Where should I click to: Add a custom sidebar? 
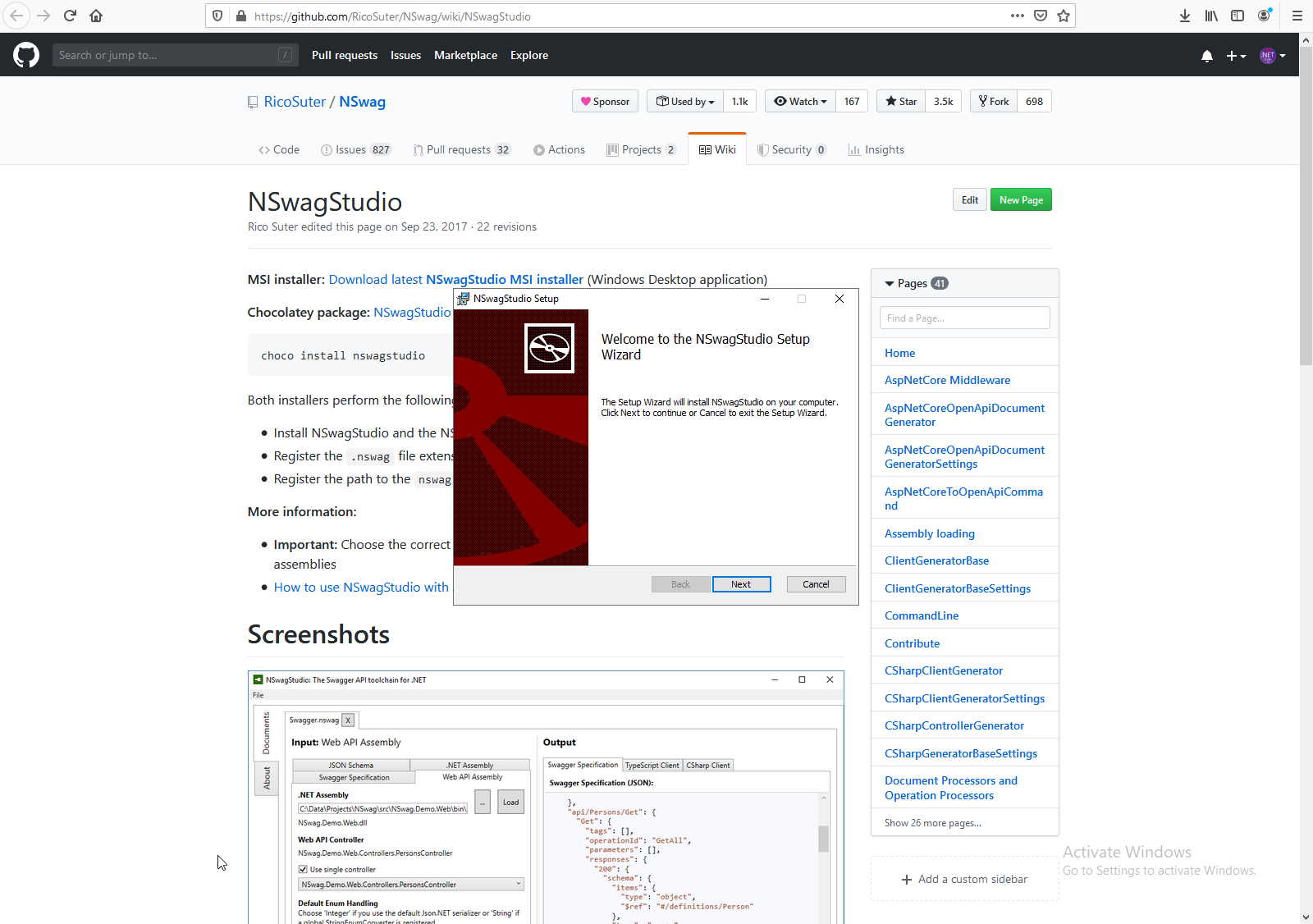click(964, 879)
